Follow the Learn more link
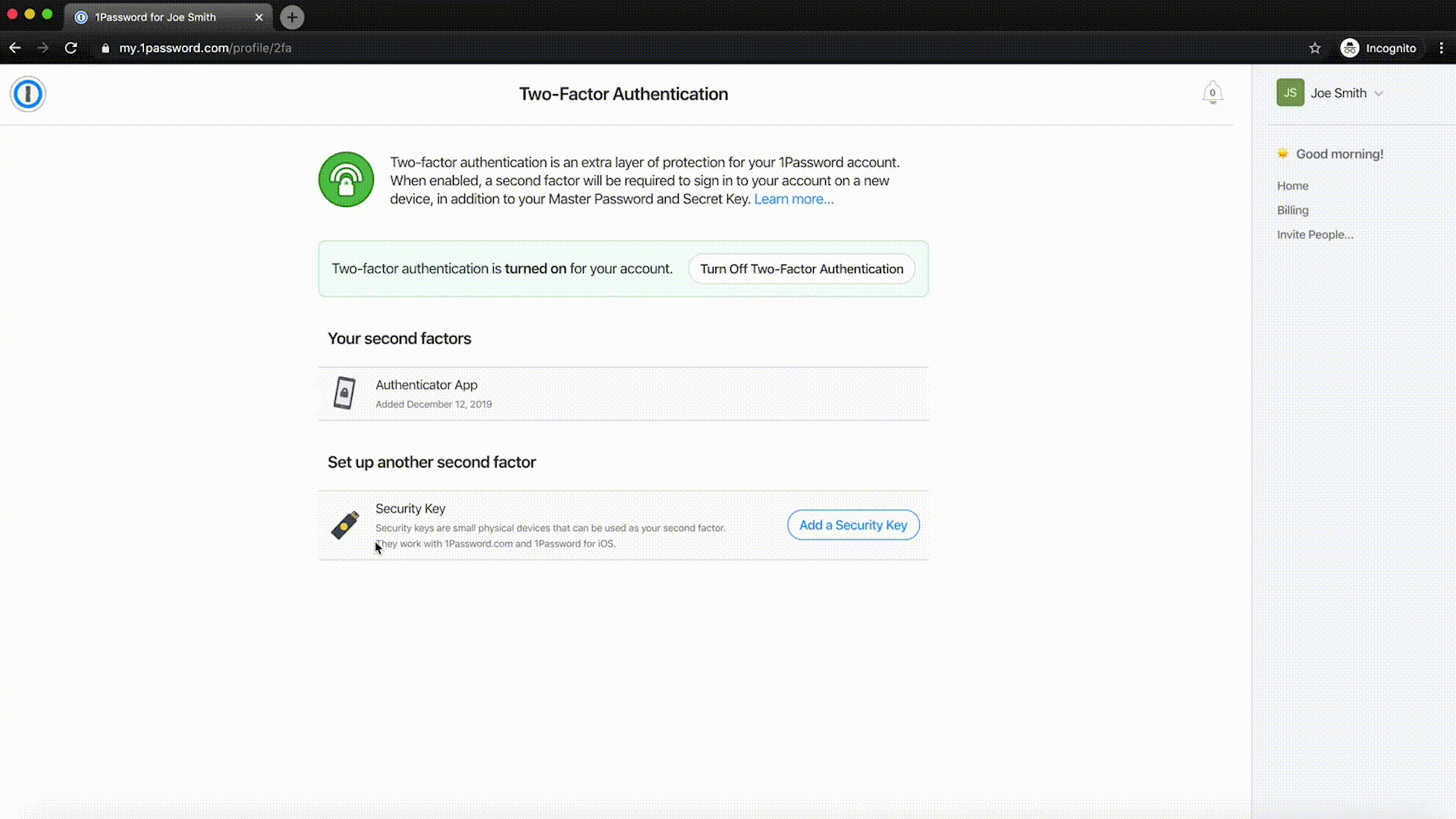 [793, 199]
